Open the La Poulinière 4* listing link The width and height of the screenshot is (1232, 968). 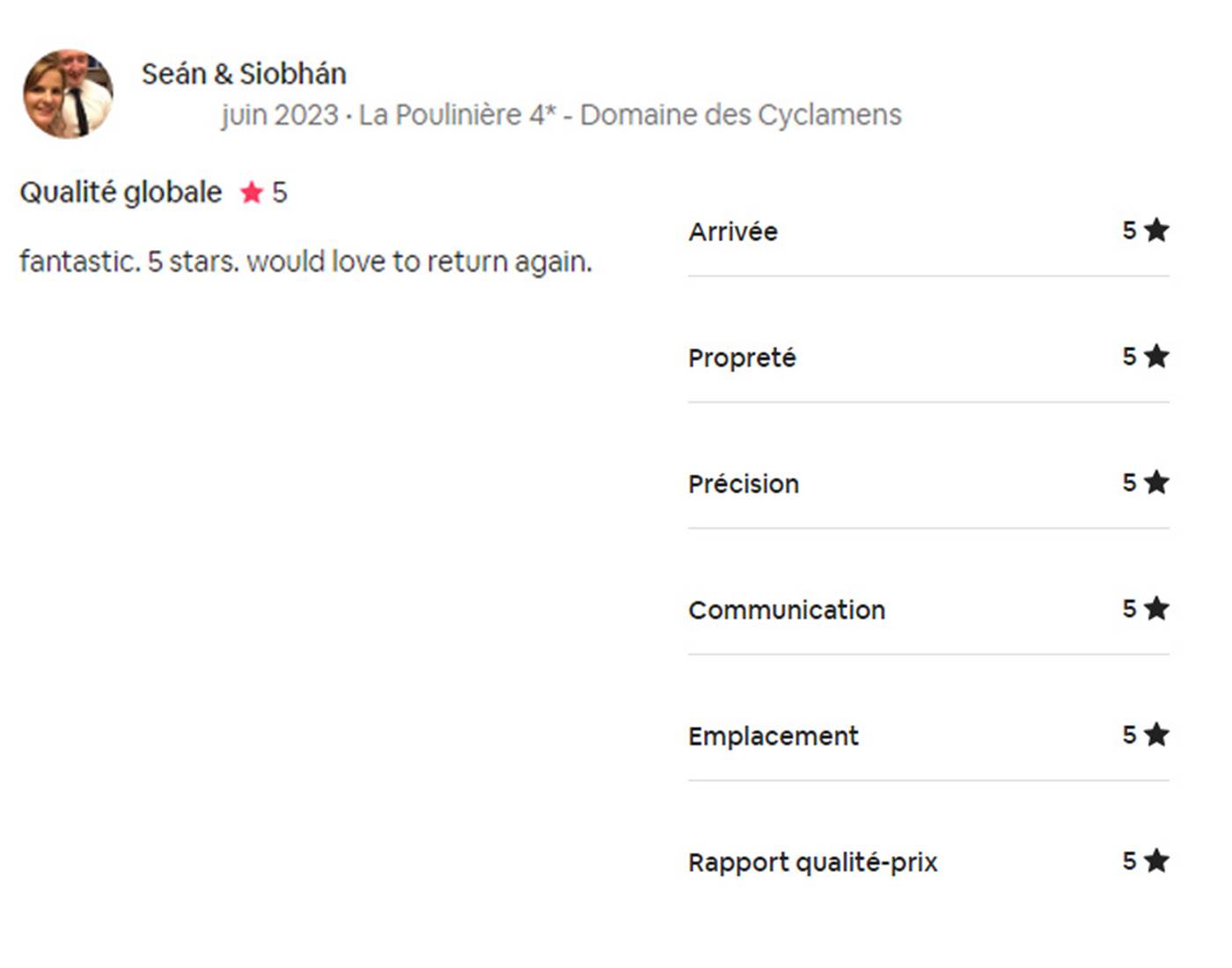click(x=630, y=115)
